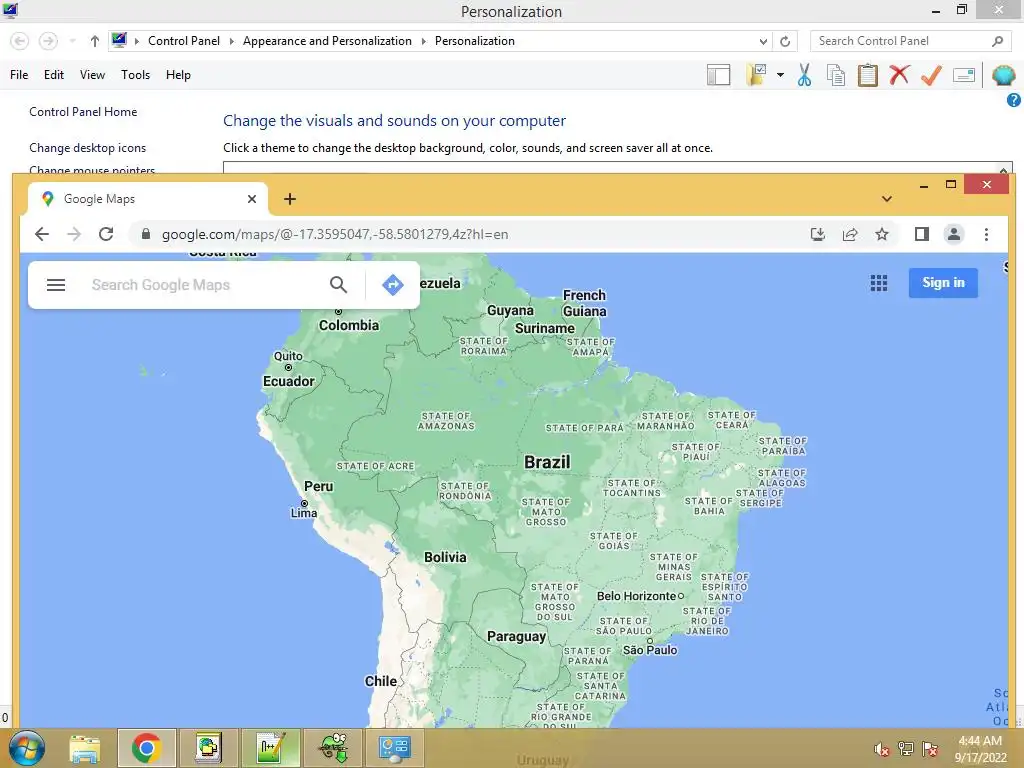Click the Peru label on map

point(319,487)
